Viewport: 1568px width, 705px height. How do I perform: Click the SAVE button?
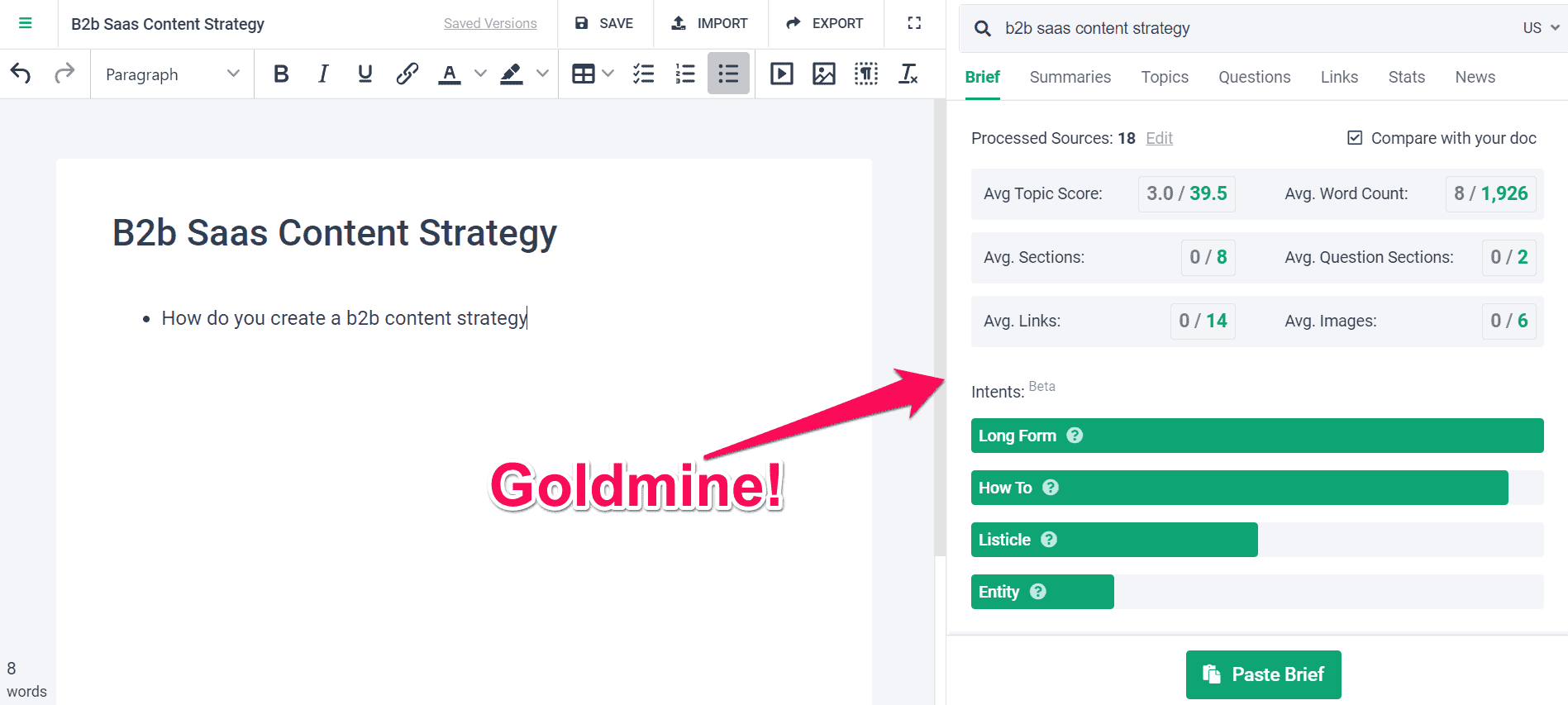click(x=605, y=23)
